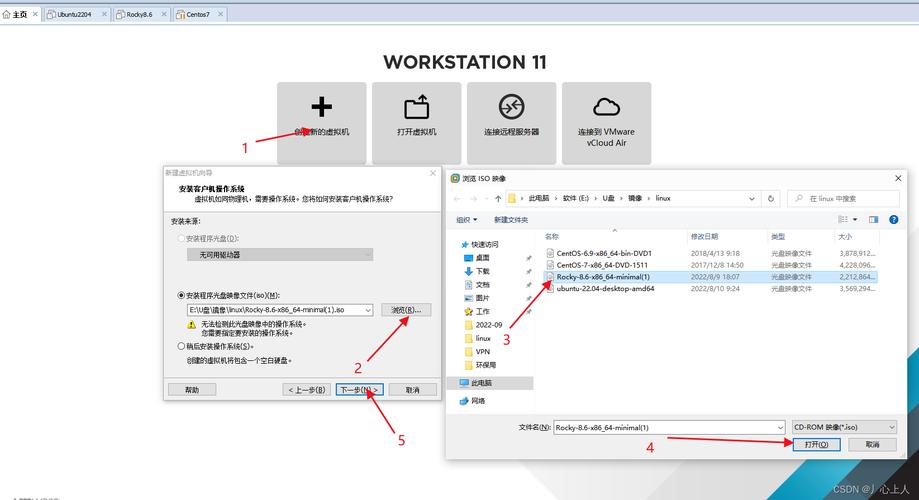
Task: Select the Rocky-8.6-x86_64-minimal(1) file row
Action: (710, 277)
